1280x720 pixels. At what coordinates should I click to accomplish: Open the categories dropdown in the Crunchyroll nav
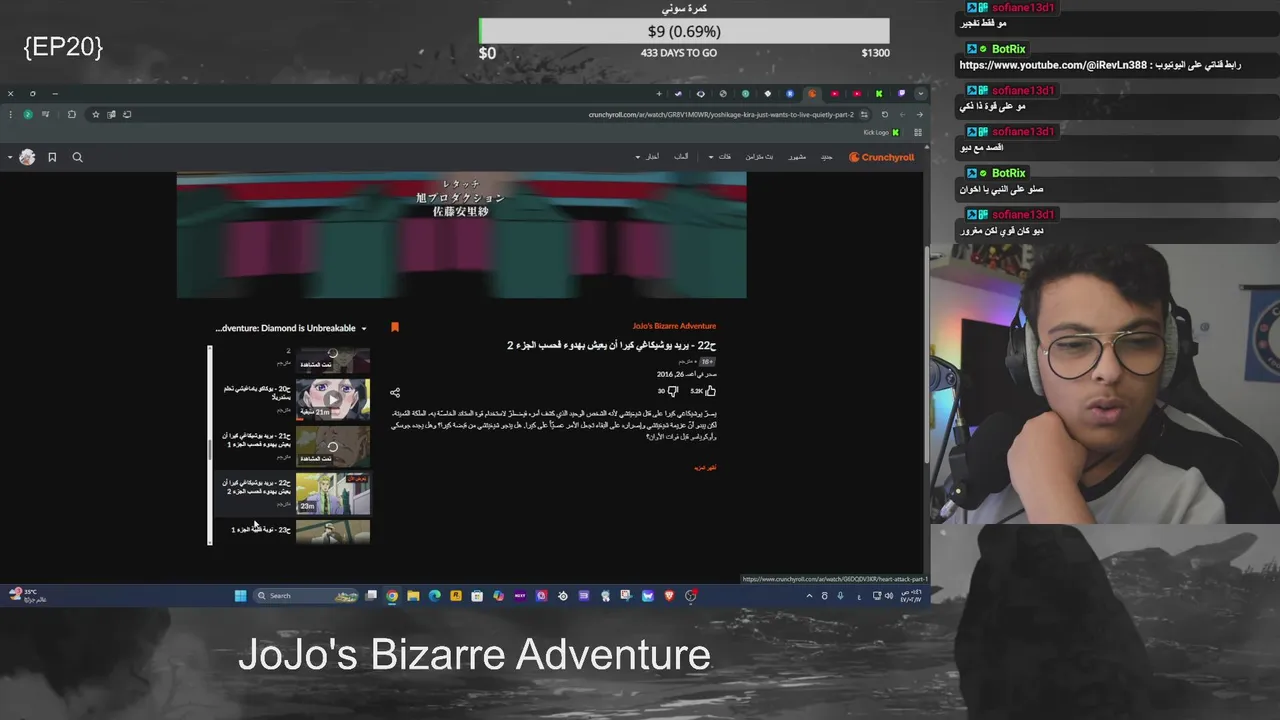[x=719, y=157]
